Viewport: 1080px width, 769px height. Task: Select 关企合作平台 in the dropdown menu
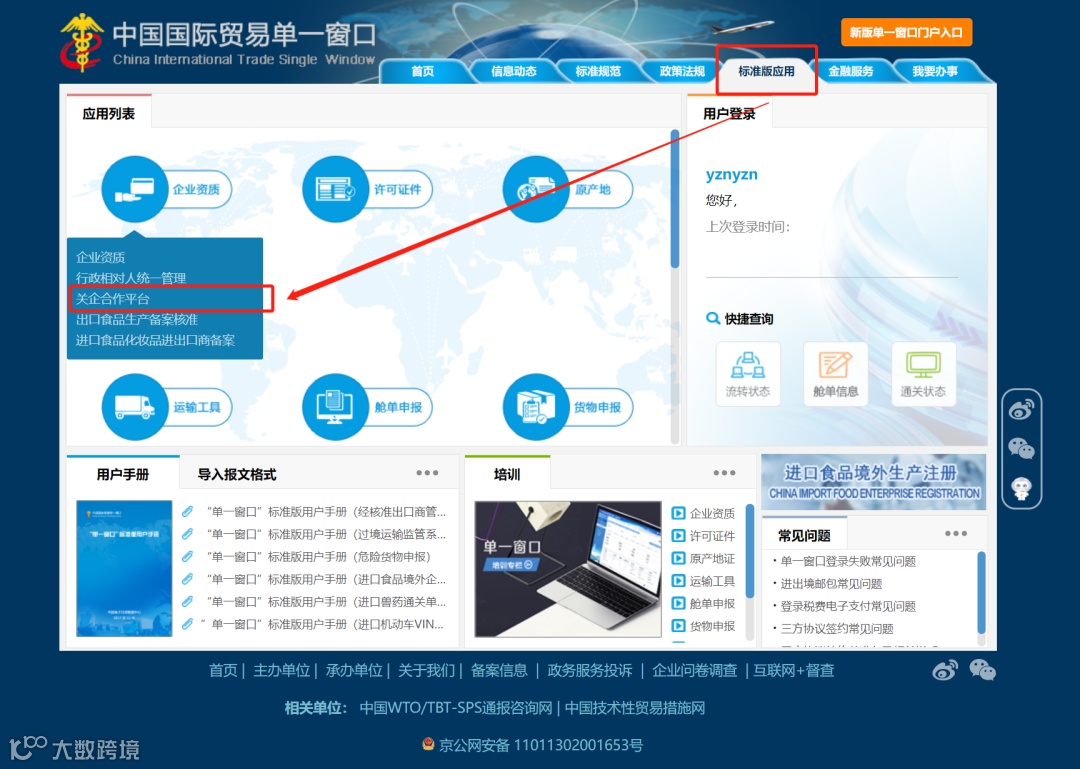click(x=113, y=298)
